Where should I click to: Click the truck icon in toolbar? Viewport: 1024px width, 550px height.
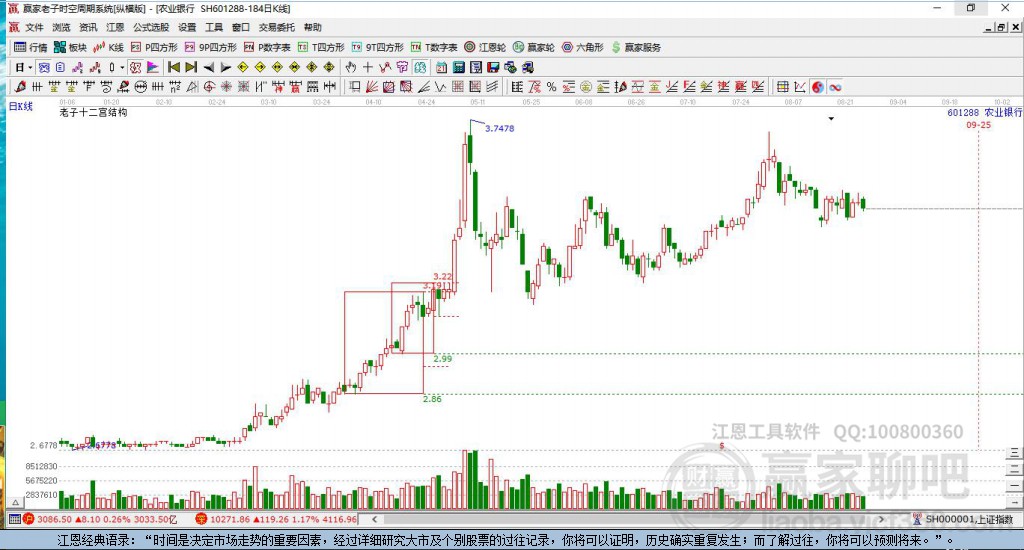point(528,67)
